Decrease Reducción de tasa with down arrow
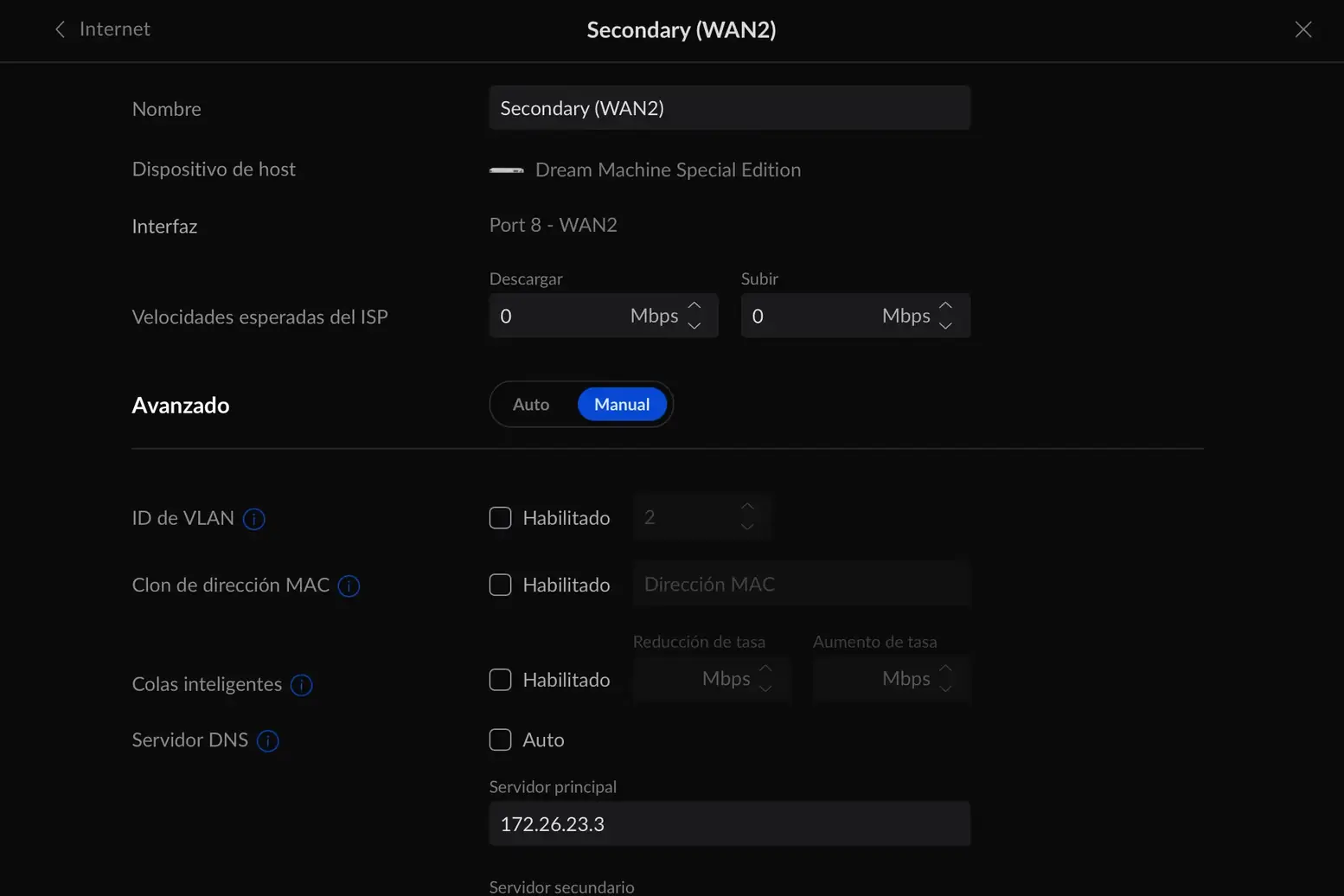 coord(765,689)
